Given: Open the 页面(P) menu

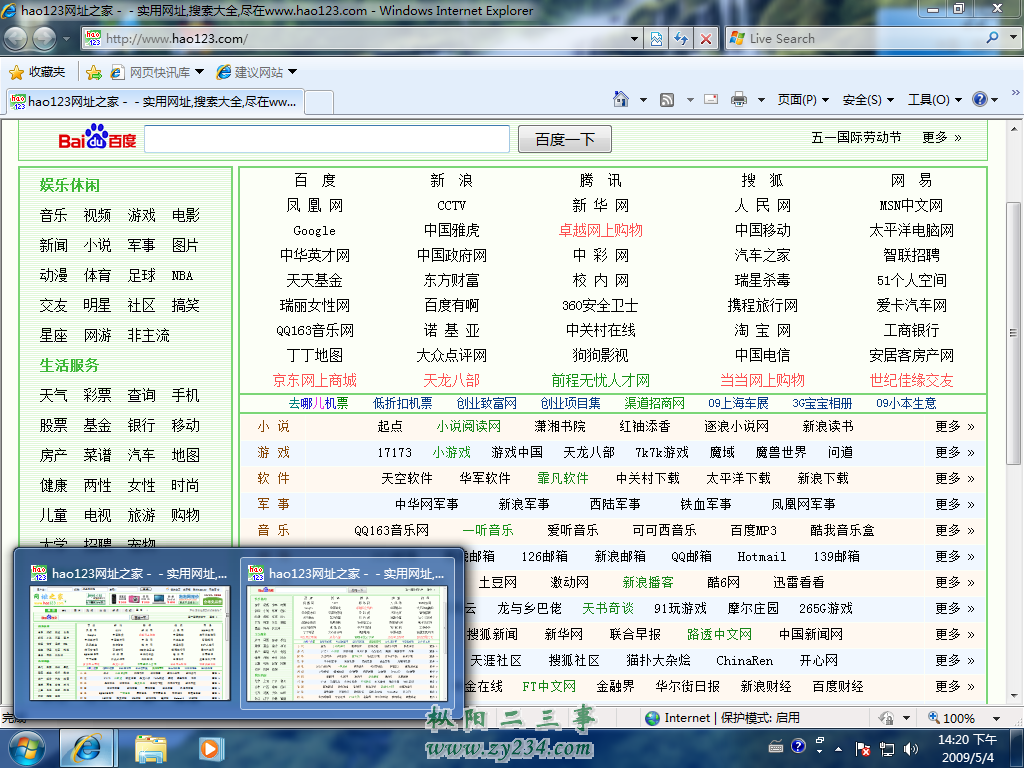Looking at the screenshot, I should pos(803,100).
